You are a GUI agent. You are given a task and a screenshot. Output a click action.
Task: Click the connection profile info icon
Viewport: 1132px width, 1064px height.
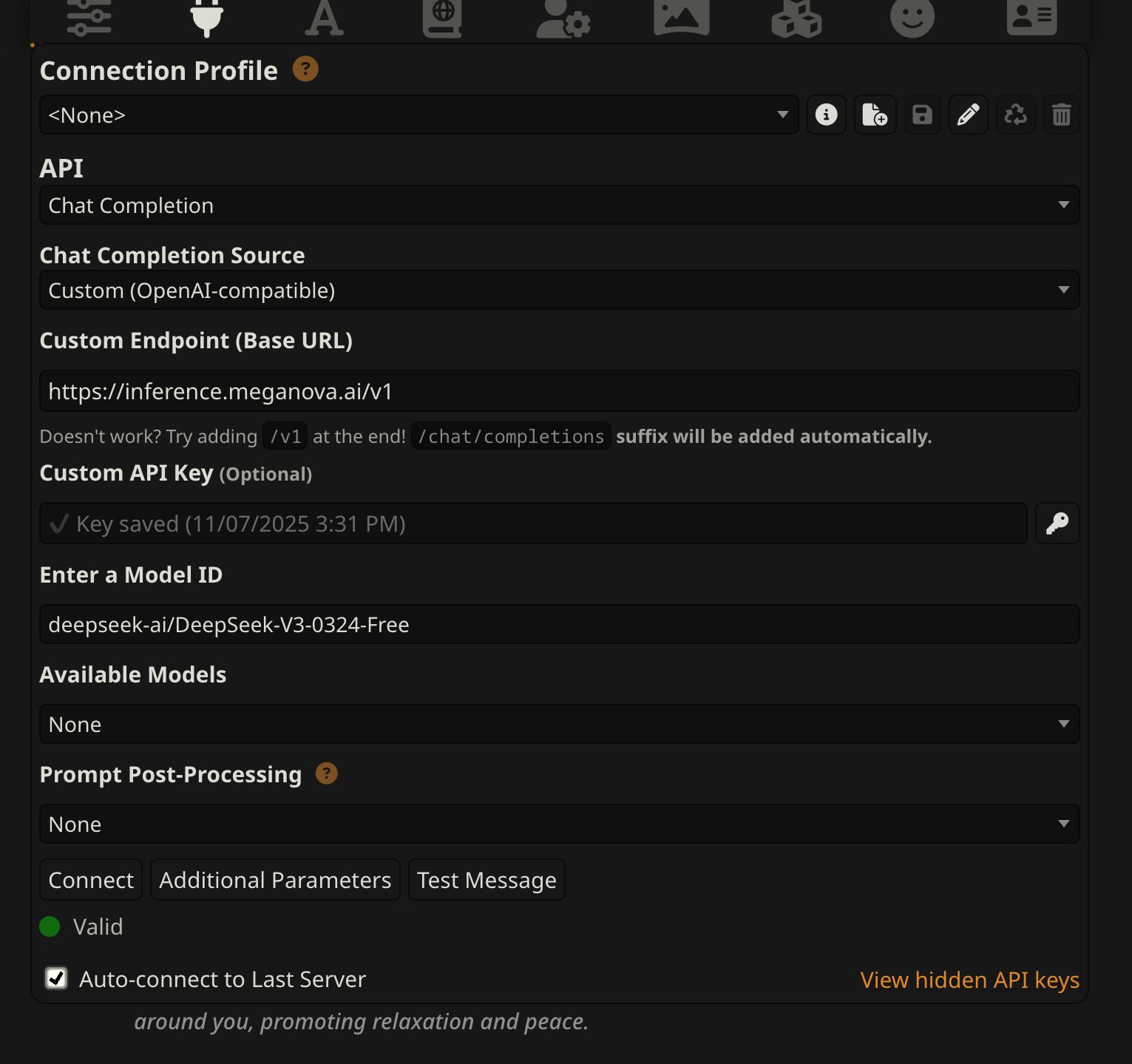point(826,115)
